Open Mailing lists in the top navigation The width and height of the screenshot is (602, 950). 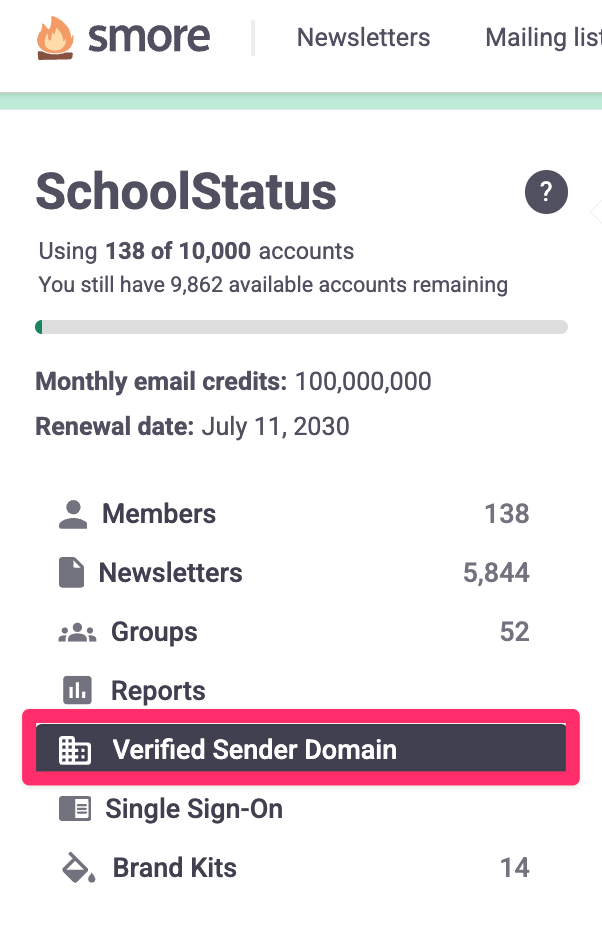[542, 38]
